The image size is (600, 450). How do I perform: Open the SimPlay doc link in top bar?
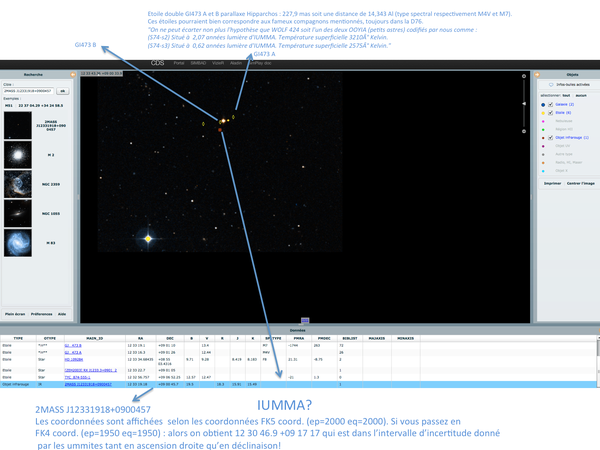pos(260,63)
